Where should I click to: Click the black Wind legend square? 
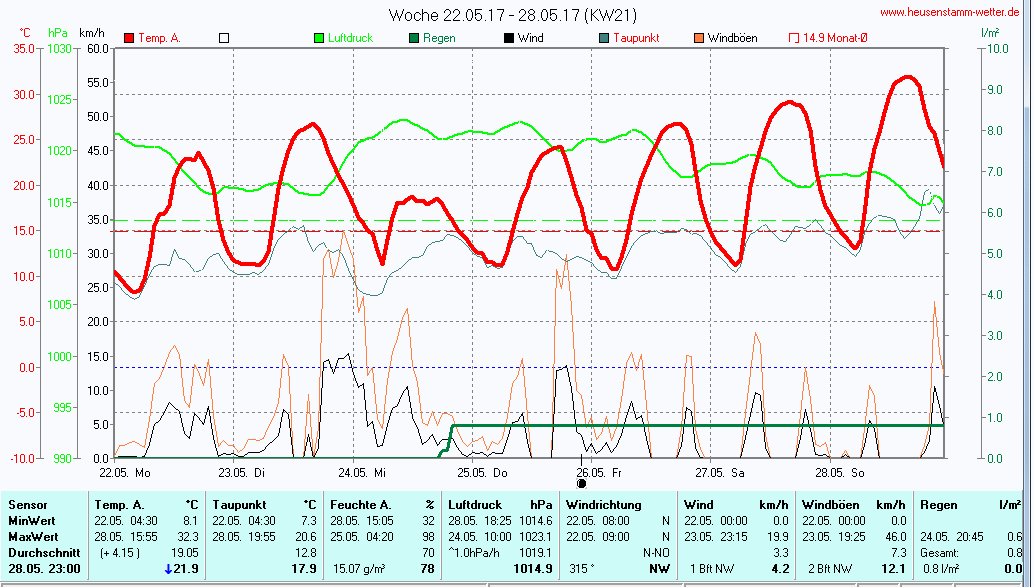pyautogui.click(x=508, y=38)
